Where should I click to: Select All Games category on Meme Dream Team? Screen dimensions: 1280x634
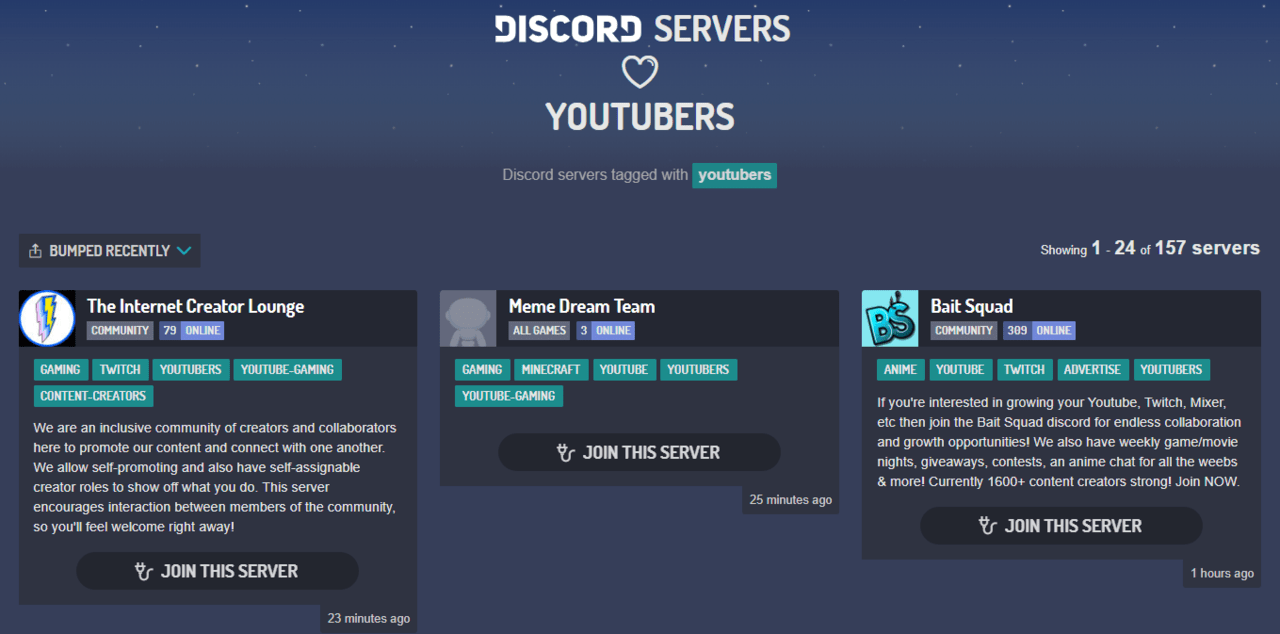coord(540,330)
